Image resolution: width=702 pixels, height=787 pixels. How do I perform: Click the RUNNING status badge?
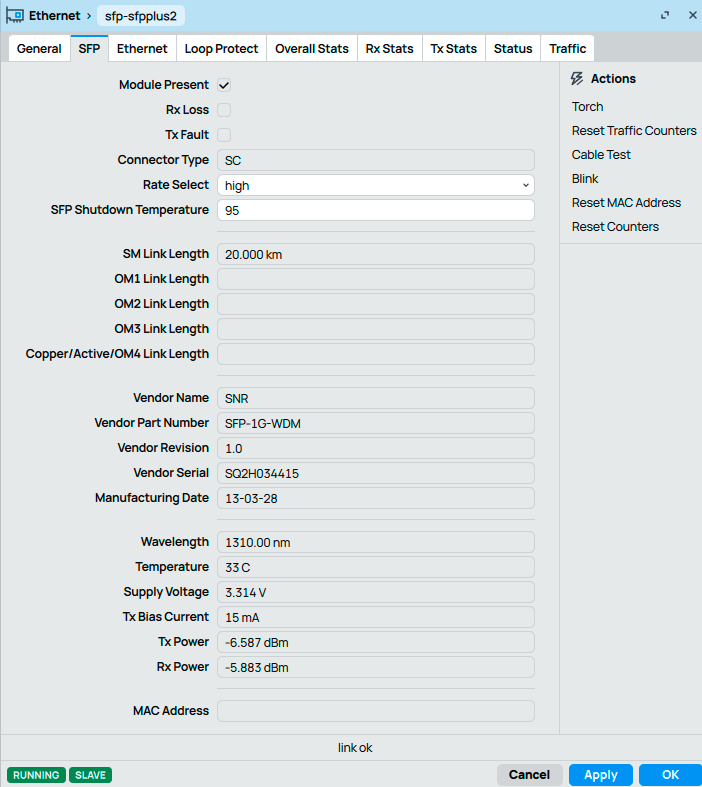coord(36,775)
